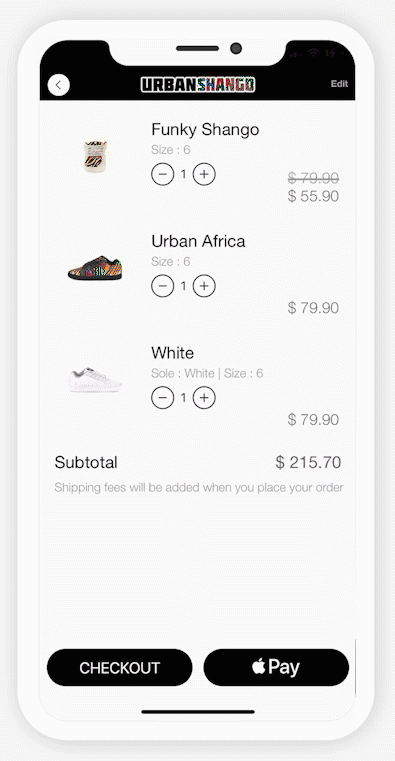Open the Funky Shango product thumbnail
The width and height of the screenshot is (395, 761).
pyautogui.click(x=96, y=156)
